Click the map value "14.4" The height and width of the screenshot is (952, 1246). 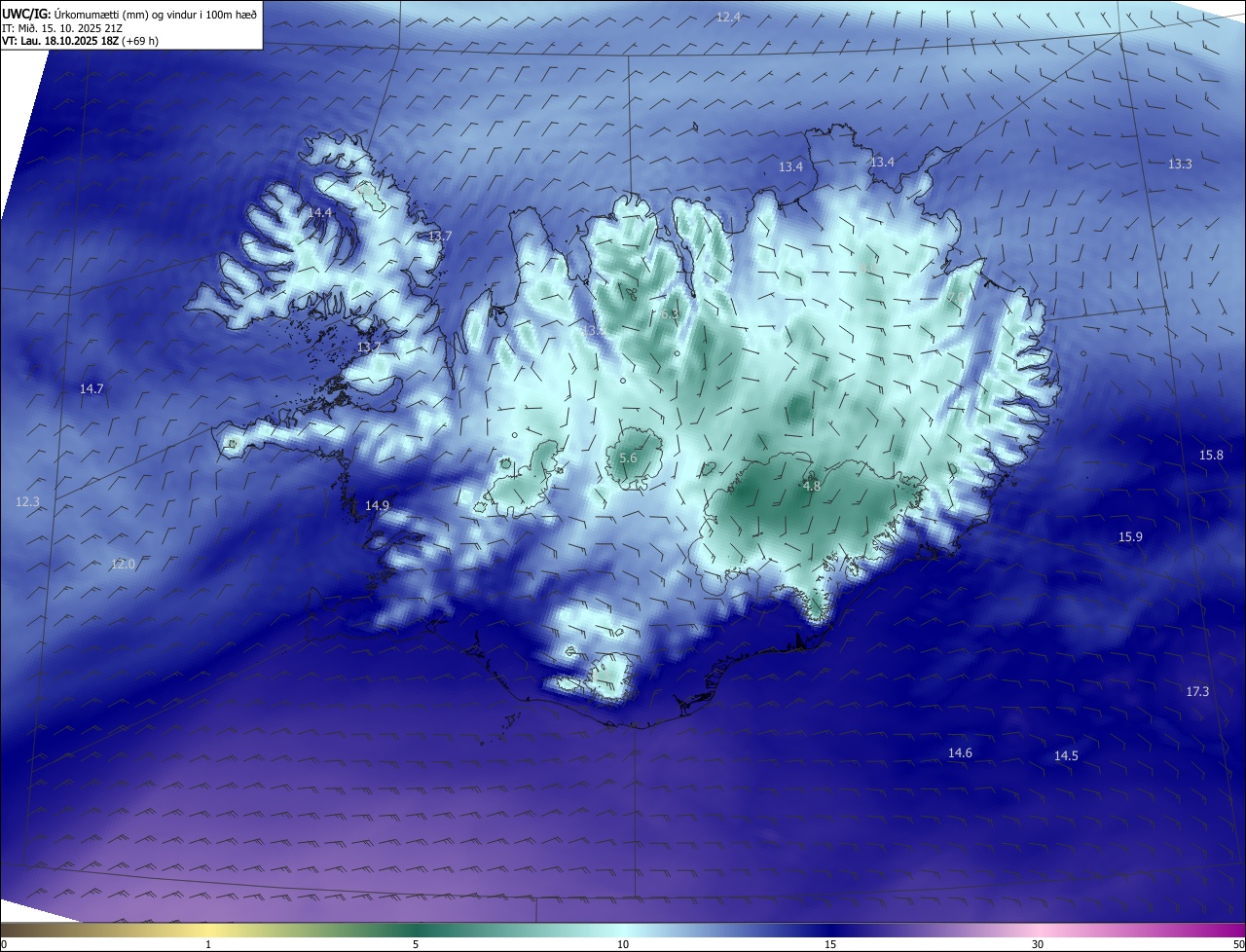click(320, 212)
